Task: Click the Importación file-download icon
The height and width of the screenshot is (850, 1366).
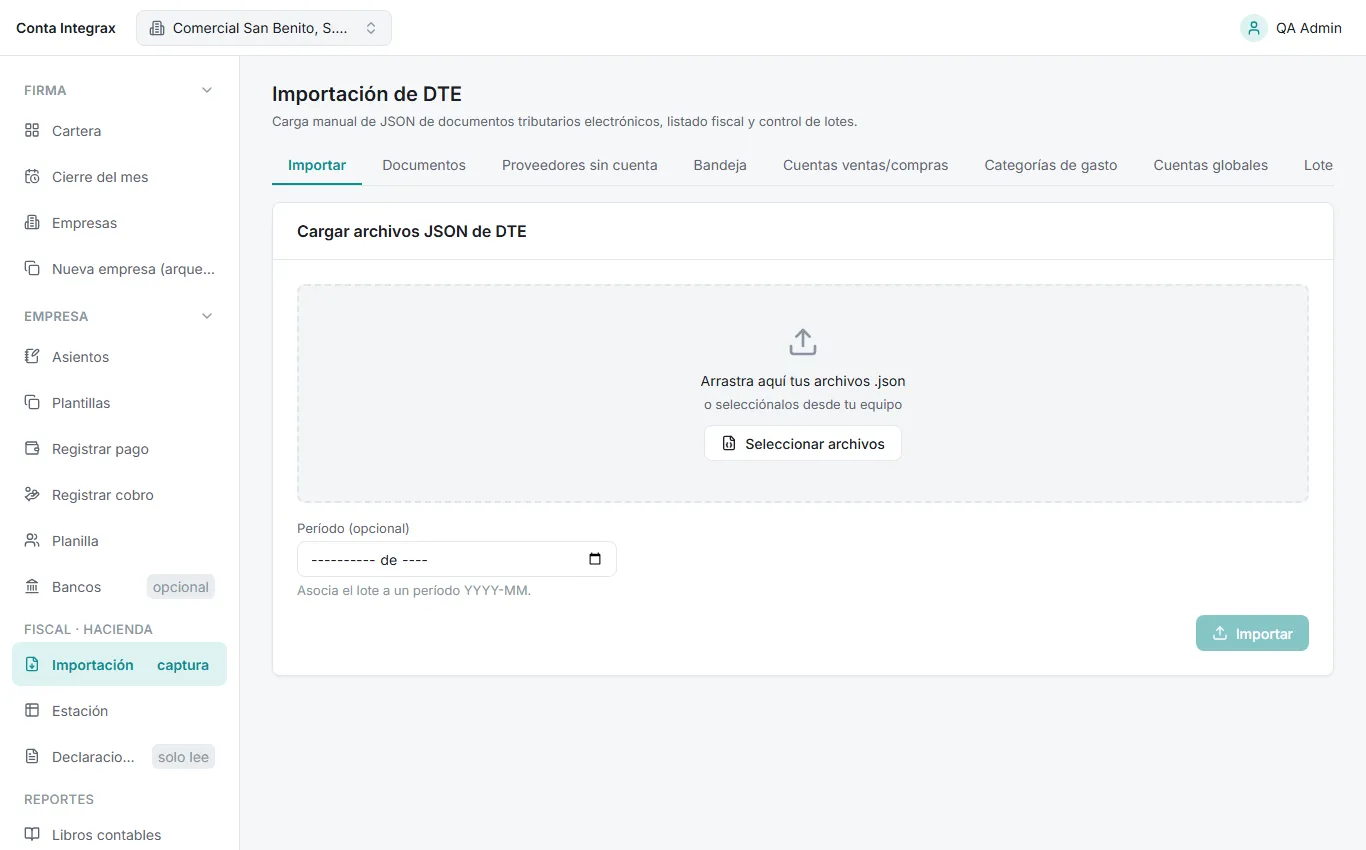Action: click(32, 665)
